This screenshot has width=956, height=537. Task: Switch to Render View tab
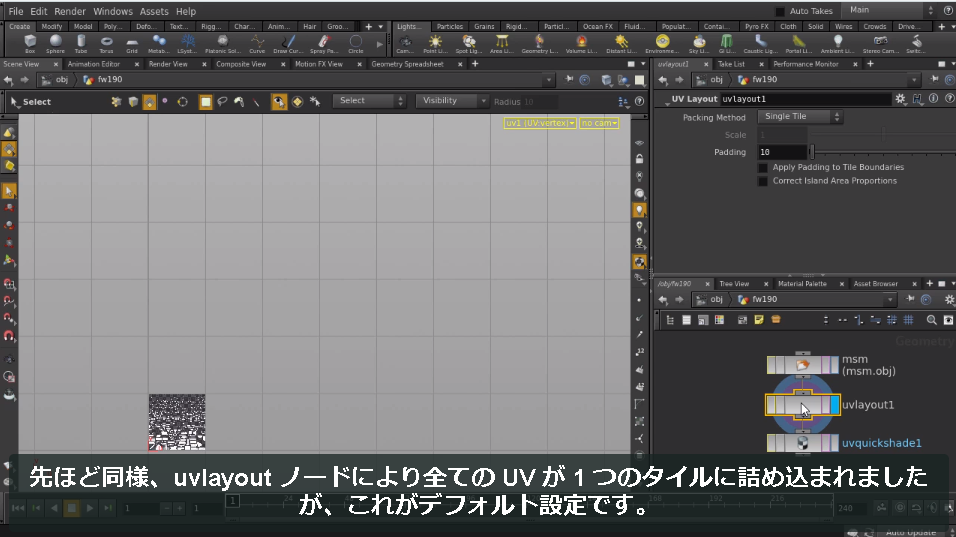[168, 64]
